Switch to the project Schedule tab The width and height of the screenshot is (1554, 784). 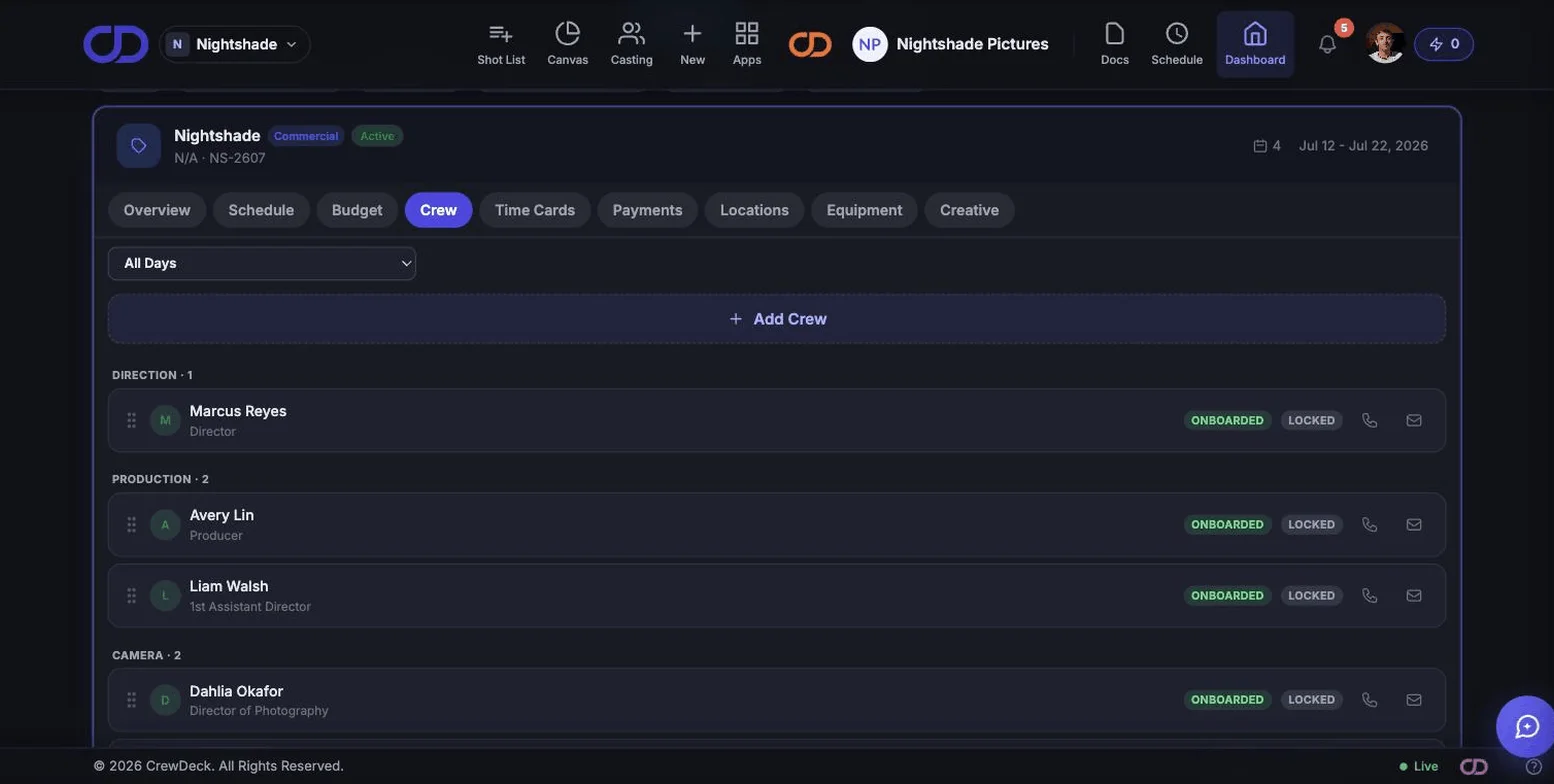point(261,210)
